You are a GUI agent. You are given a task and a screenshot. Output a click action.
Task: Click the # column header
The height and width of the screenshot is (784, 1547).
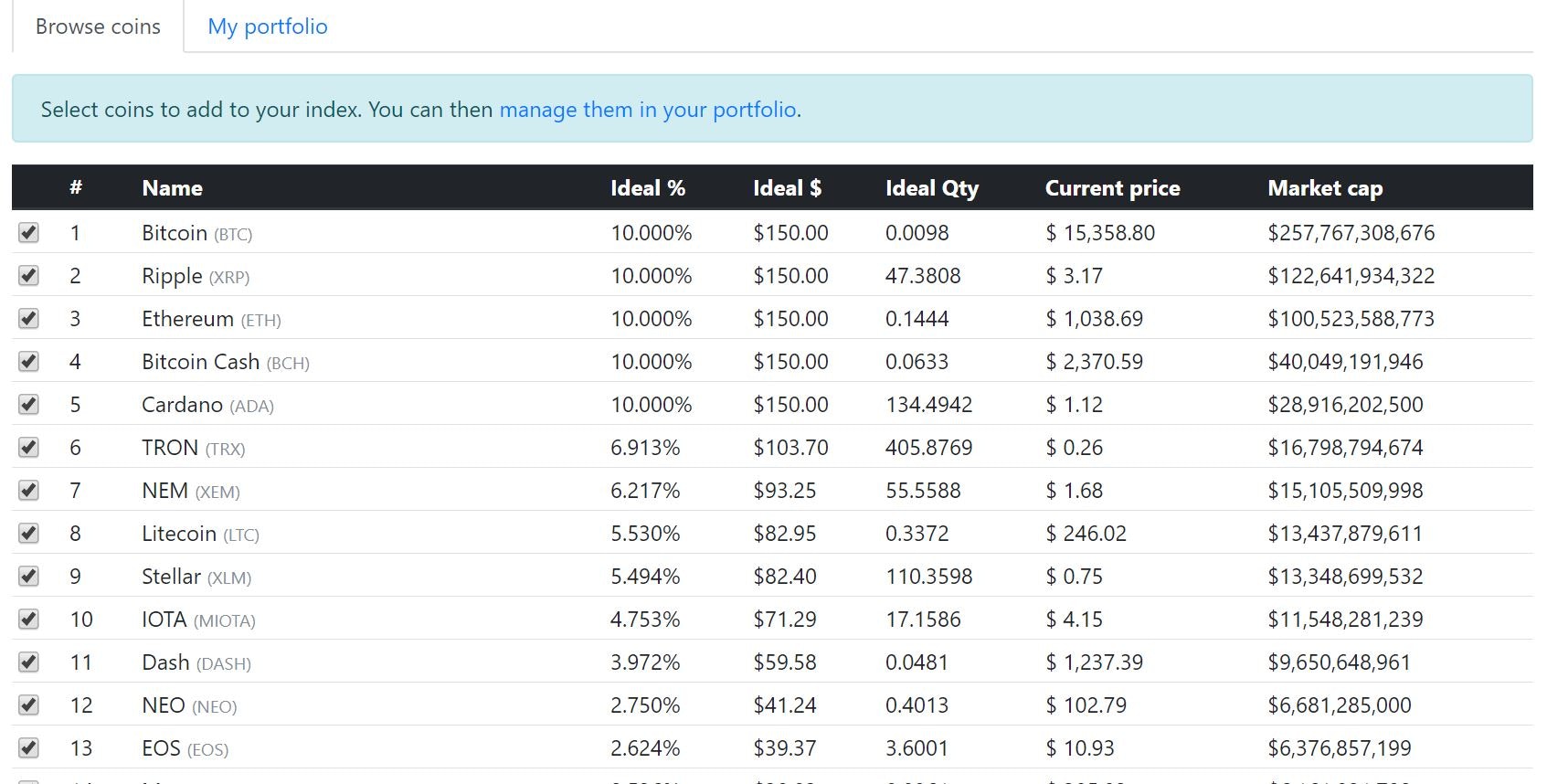pos(76,188)
